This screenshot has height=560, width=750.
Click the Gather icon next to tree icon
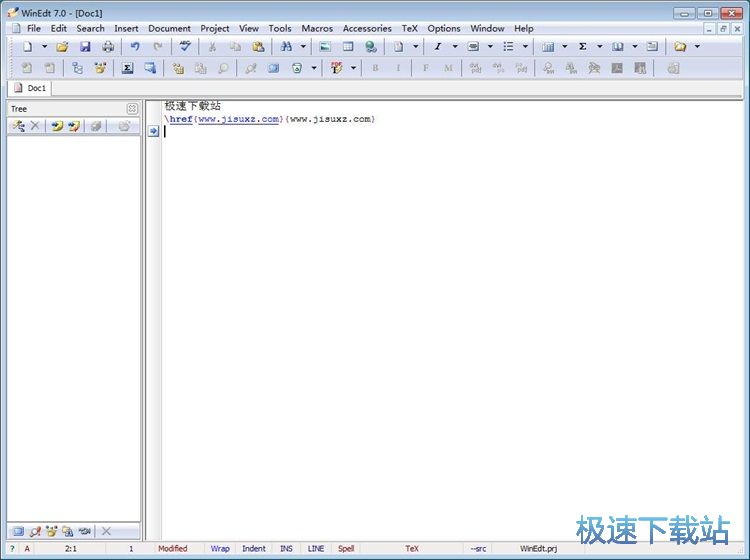coord(100,68)
